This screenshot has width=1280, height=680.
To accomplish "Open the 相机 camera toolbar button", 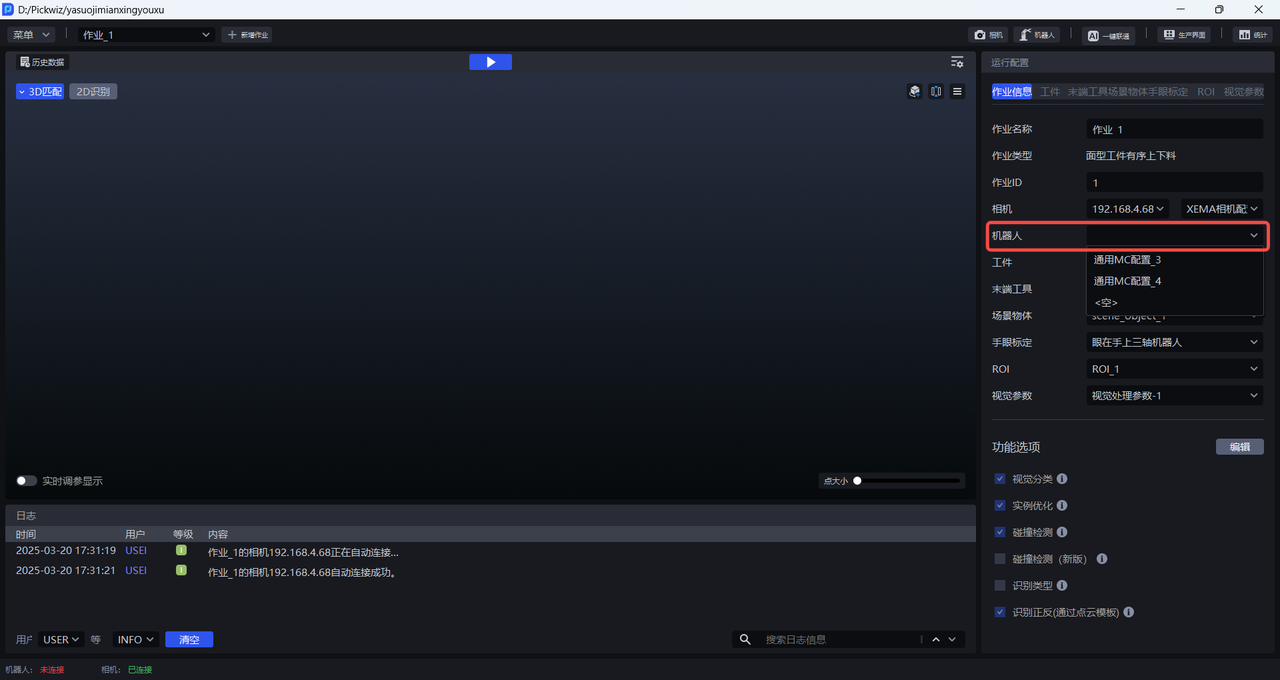I will point(989,35).
